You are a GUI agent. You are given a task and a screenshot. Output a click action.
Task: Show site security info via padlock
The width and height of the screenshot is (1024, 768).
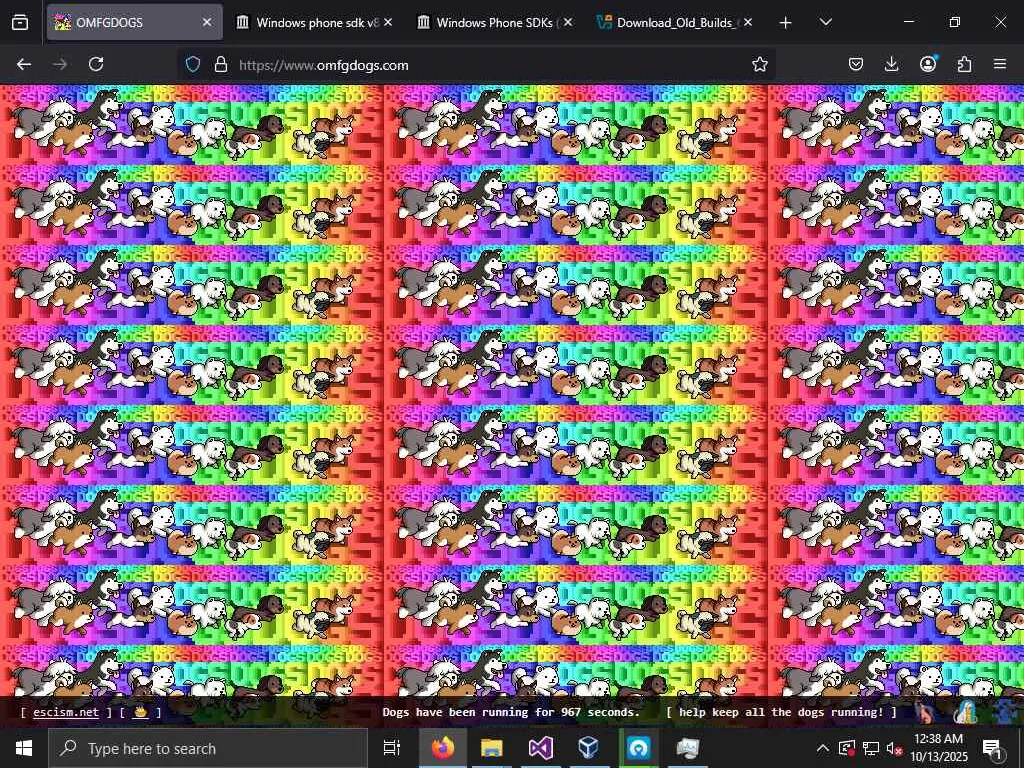(x=221, y=65)
